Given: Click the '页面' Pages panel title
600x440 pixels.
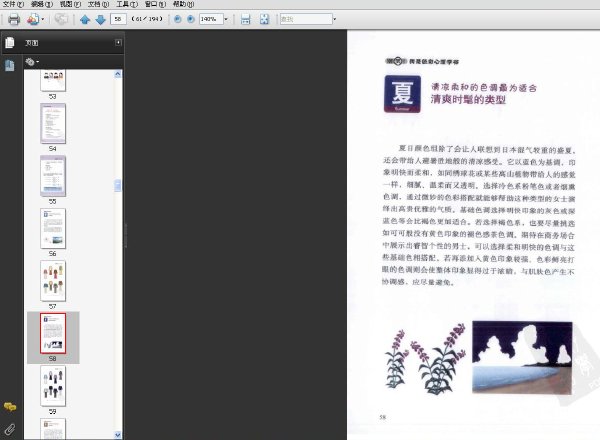Looking at the screenshot, I should 31,43.
